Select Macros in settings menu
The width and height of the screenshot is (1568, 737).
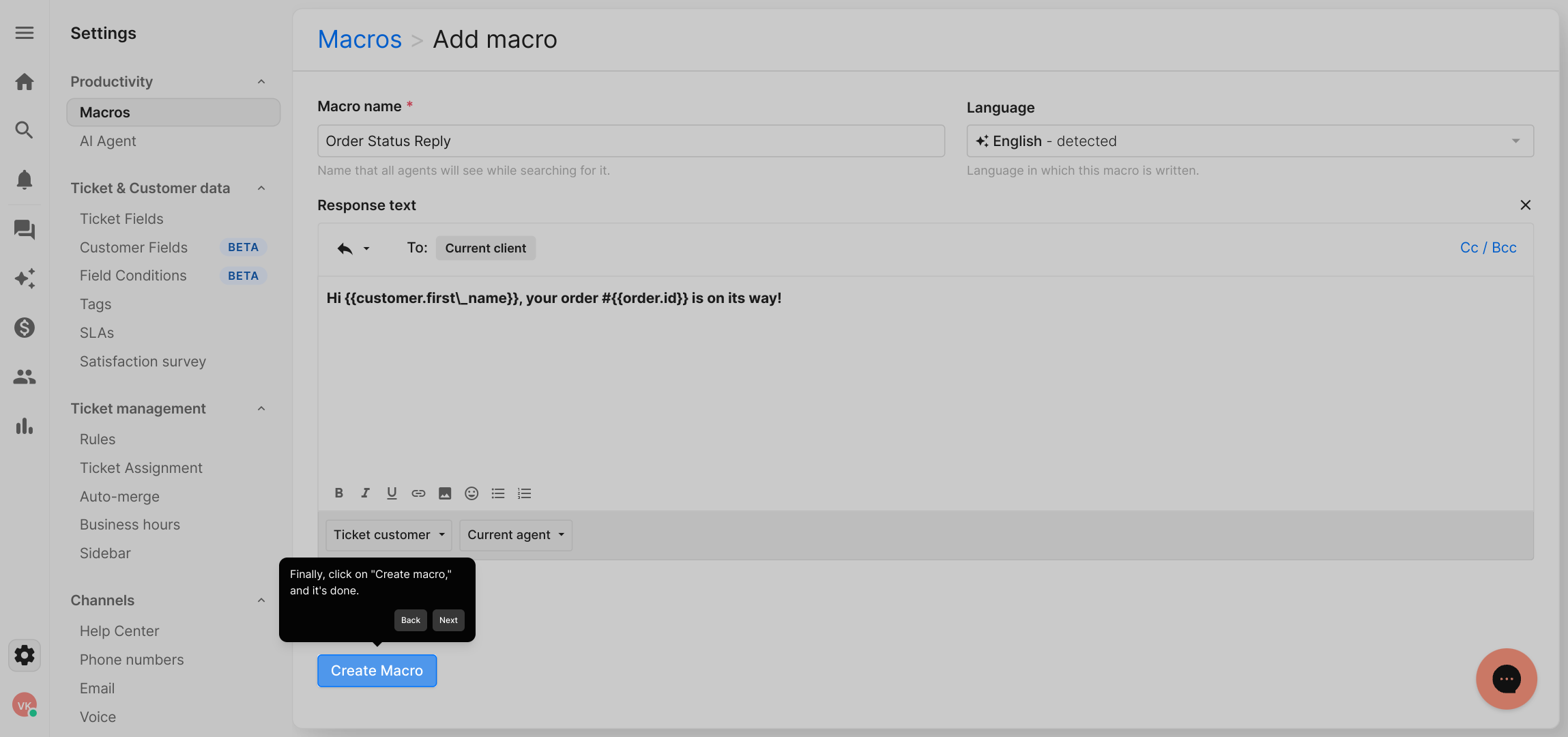[x=173, y=113]
